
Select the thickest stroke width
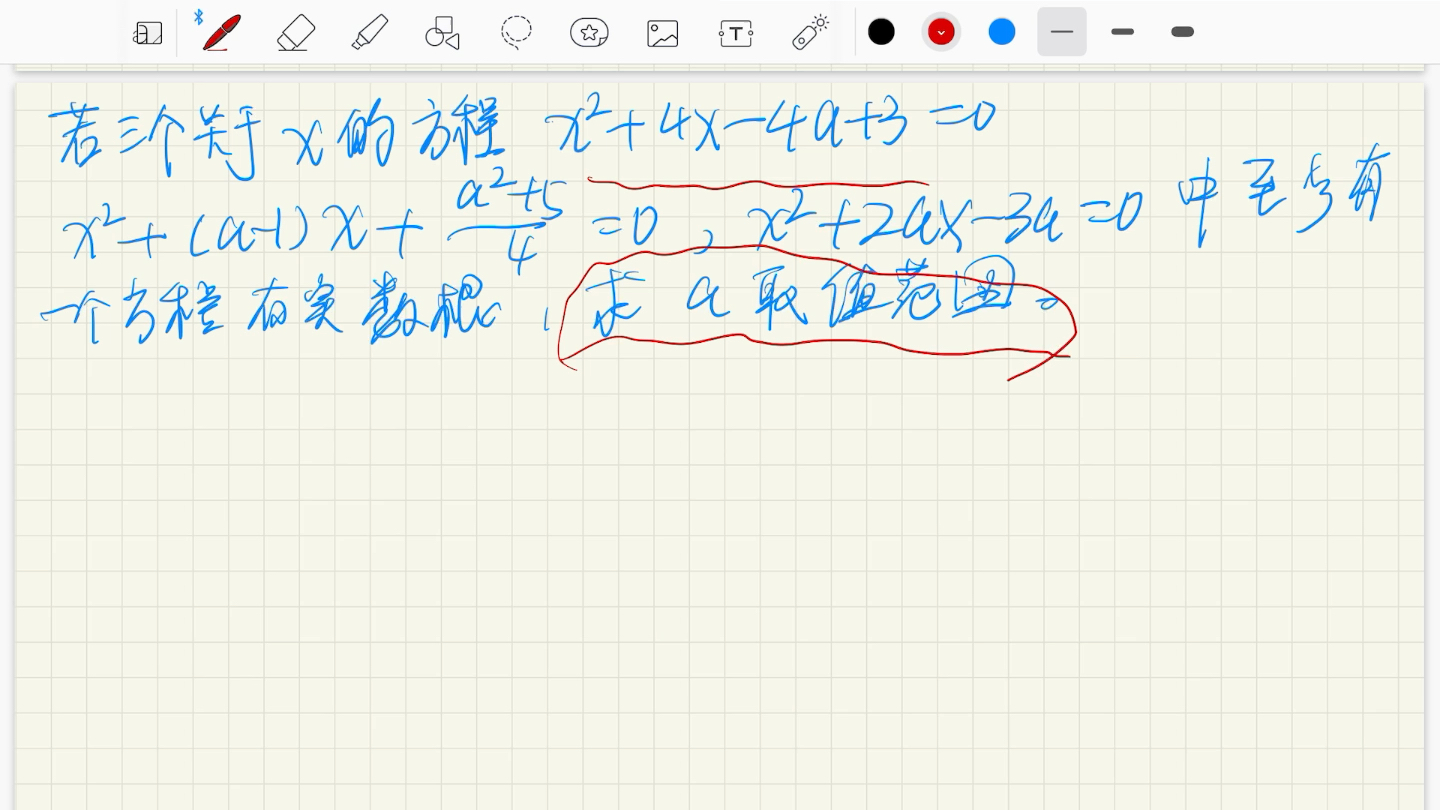point(1183,32)
